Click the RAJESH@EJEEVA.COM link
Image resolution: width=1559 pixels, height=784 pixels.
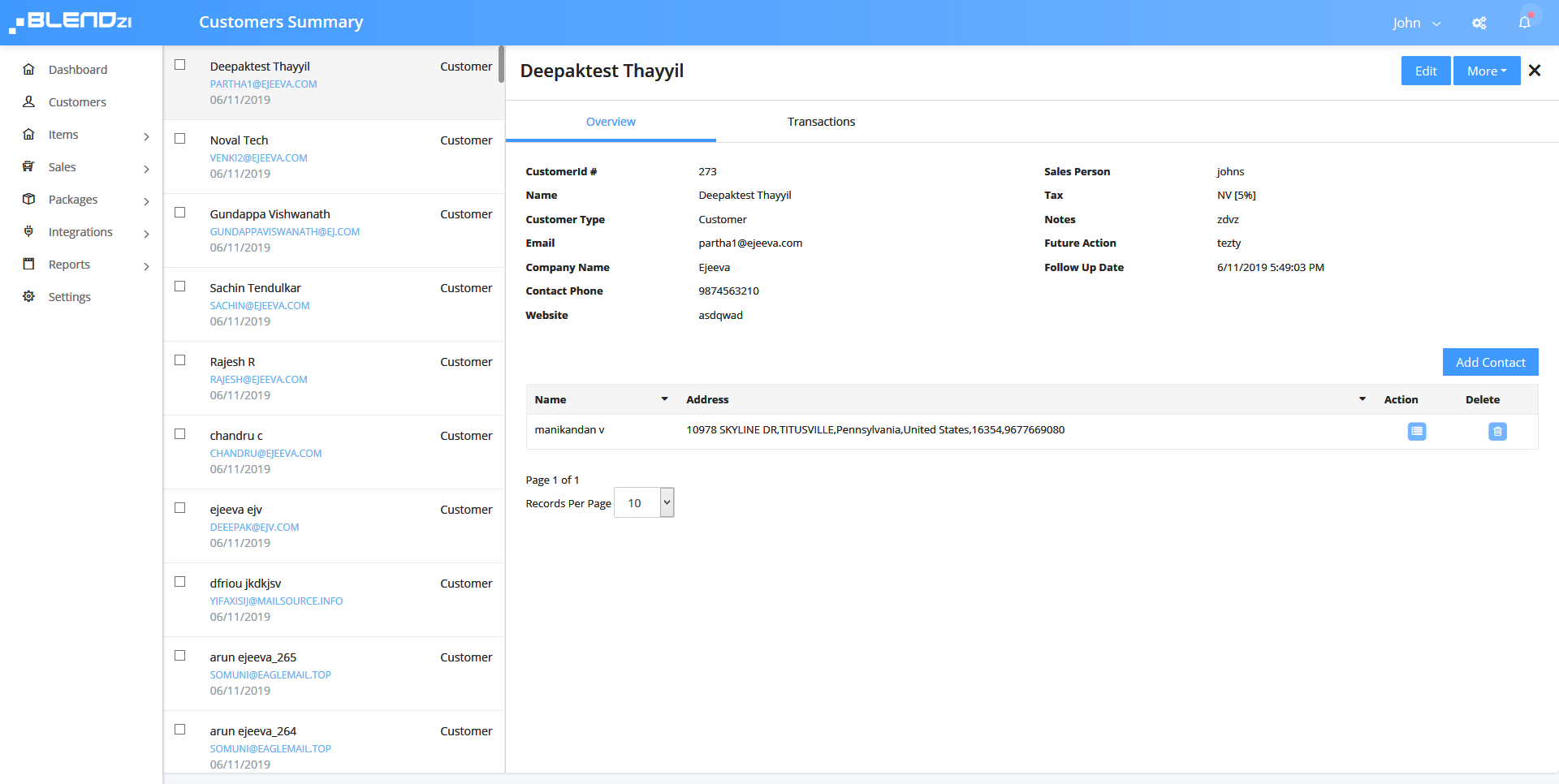[x=259, y=379]
